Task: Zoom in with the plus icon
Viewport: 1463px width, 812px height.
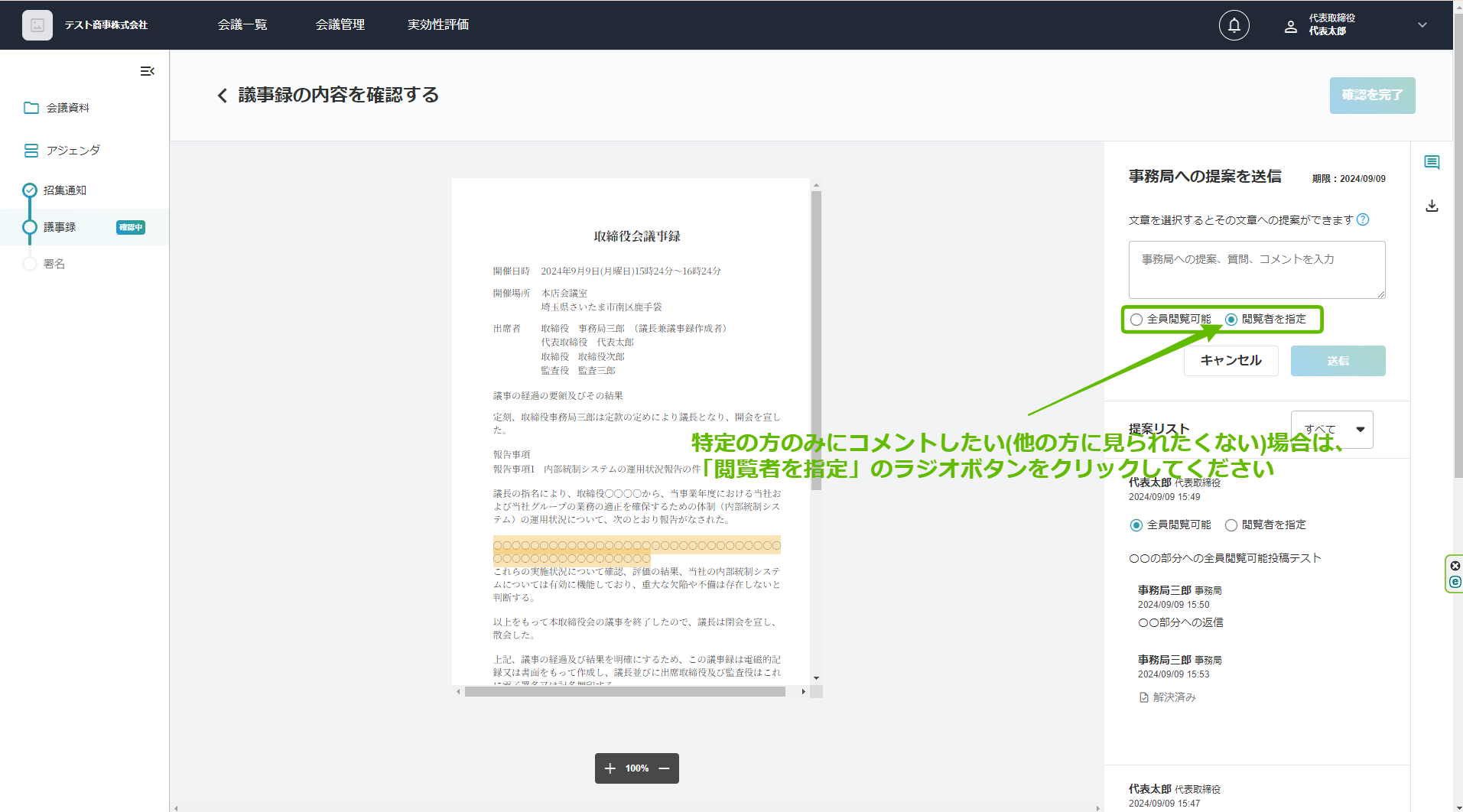Action: click(x=610, y=768)
